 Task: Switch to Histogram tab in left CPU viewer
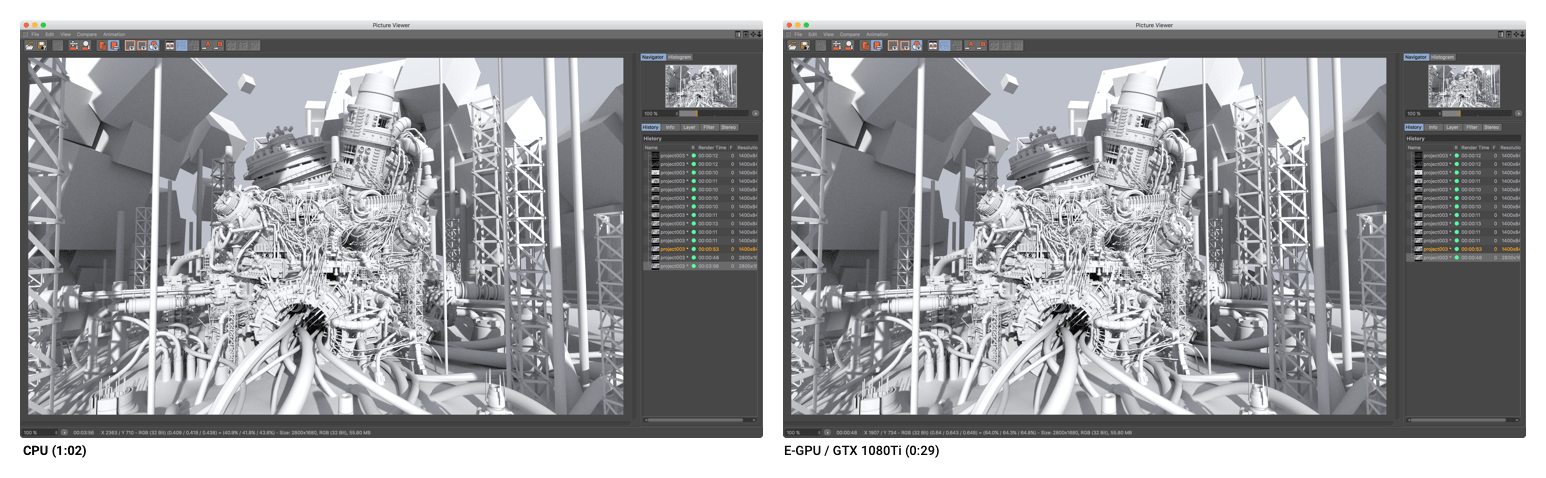coord(680,57)
